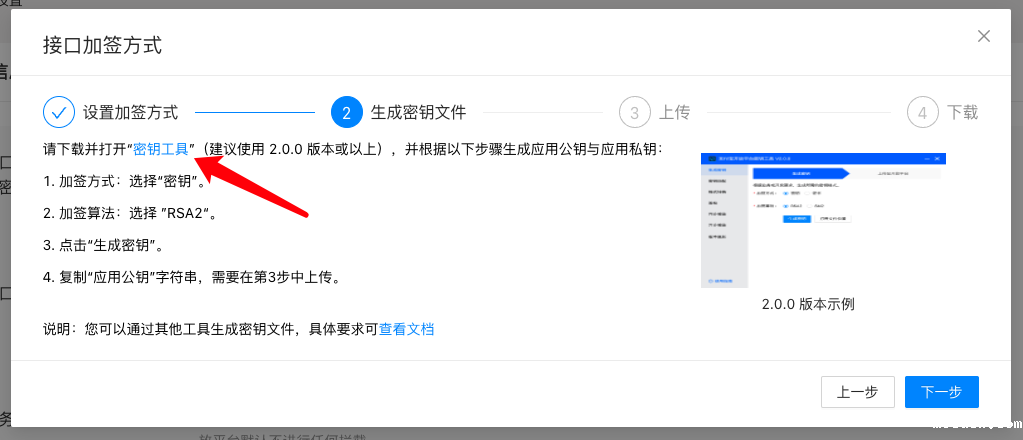Jump to the 上传 step label

674,112
